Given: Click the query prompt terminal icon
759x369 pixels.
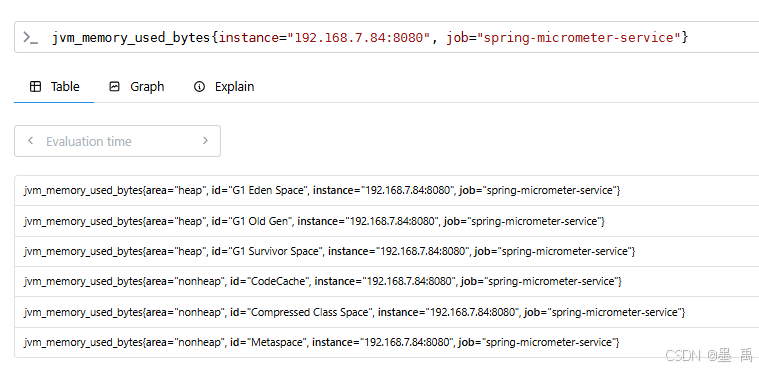Looking at the screenshot, I should pyautogui.click(x=30, y=37).
